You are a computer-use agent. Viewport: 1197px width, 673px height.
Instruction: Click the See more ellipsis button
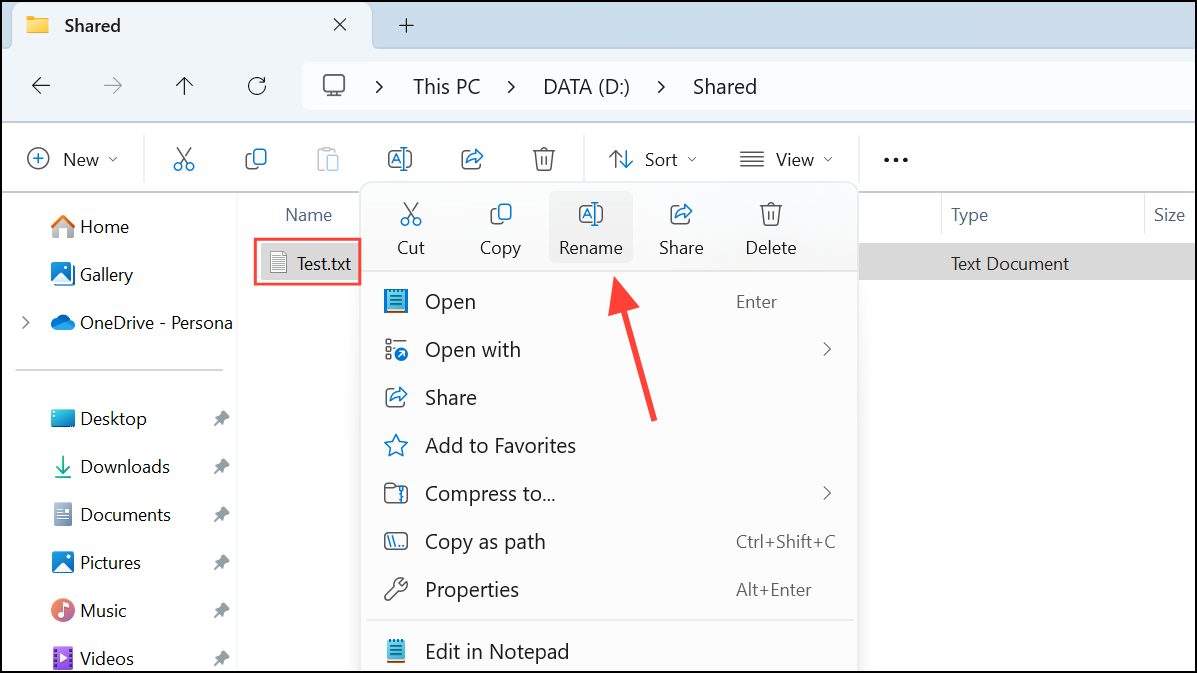[x=895, y=158]
